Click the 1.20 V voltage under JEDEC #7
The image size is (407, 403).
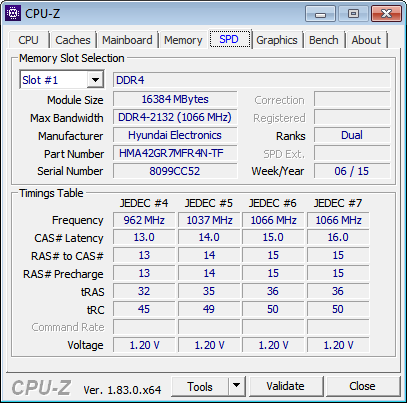pos(338,345)
